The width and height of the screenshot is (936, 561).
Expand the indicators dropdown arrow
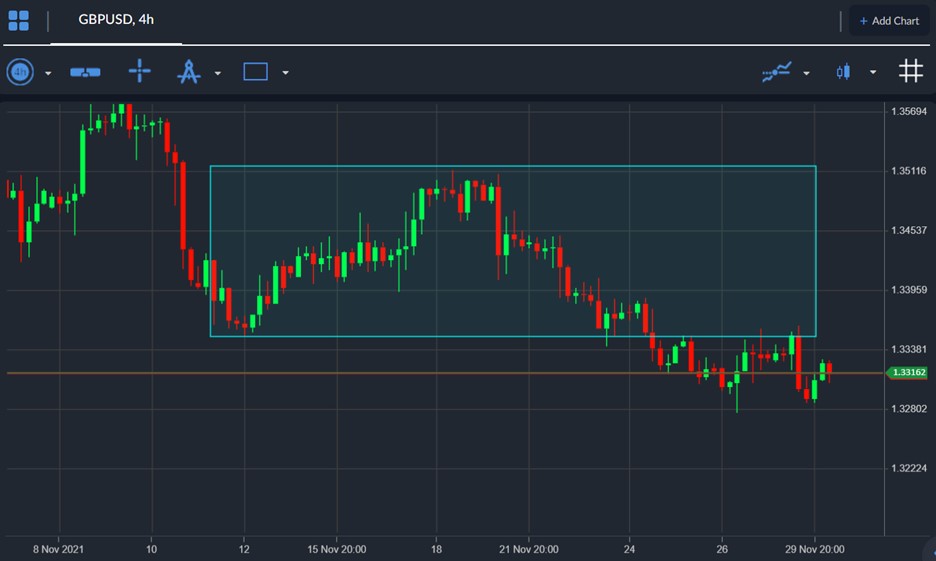(806, 73)
